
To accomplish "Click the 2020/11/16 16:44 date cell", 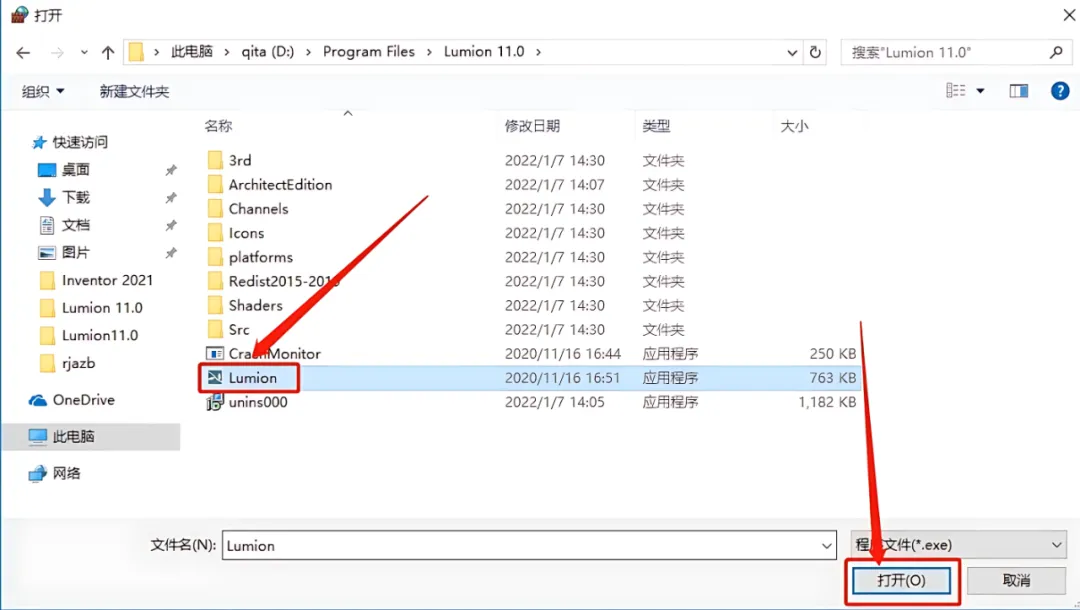I will coord(563,353).
